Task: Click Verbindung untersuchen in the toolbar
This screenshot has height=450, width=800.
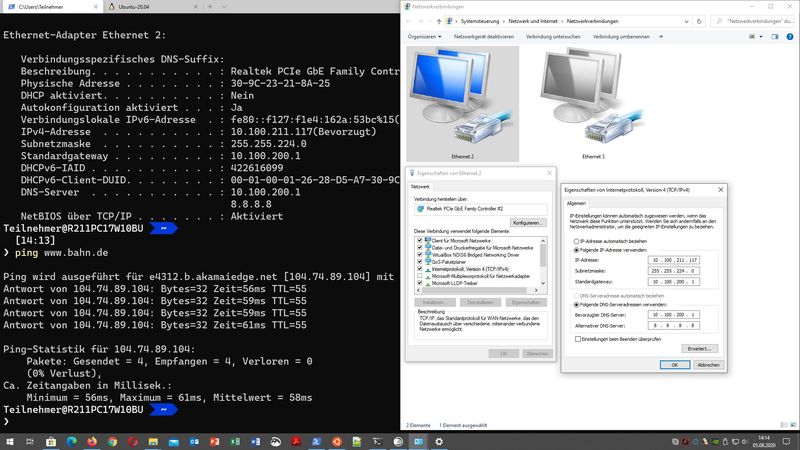Action: 553,37
